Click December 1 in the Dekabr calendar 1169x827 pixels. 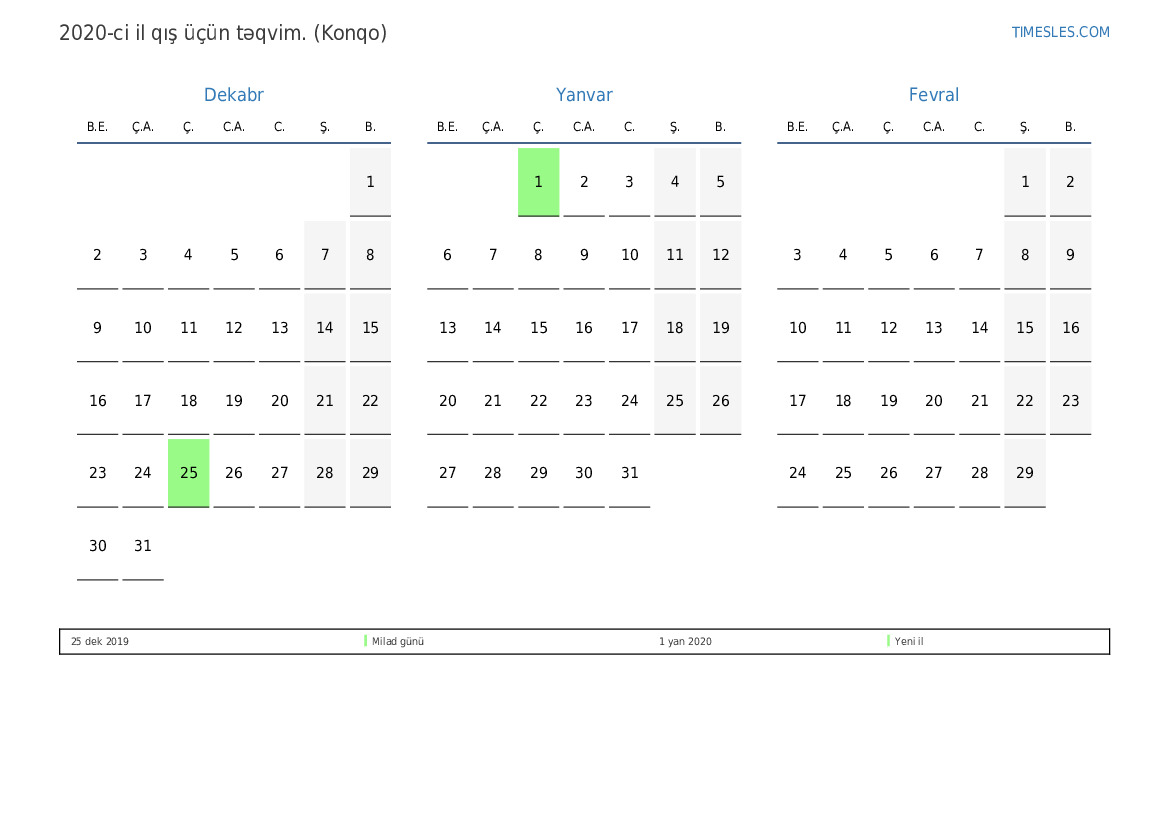(370, 182)
